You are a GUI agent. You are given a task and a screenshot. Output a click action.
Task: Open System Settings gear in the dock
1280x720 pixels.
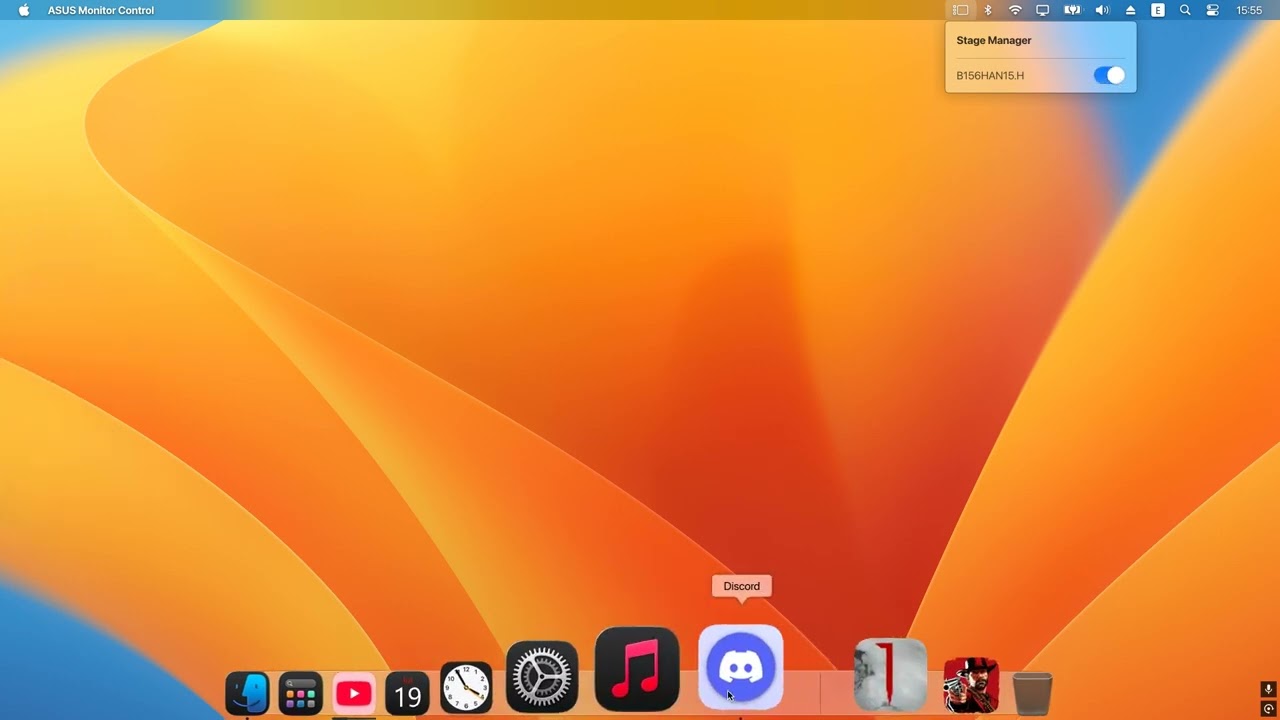pos(542,677)
